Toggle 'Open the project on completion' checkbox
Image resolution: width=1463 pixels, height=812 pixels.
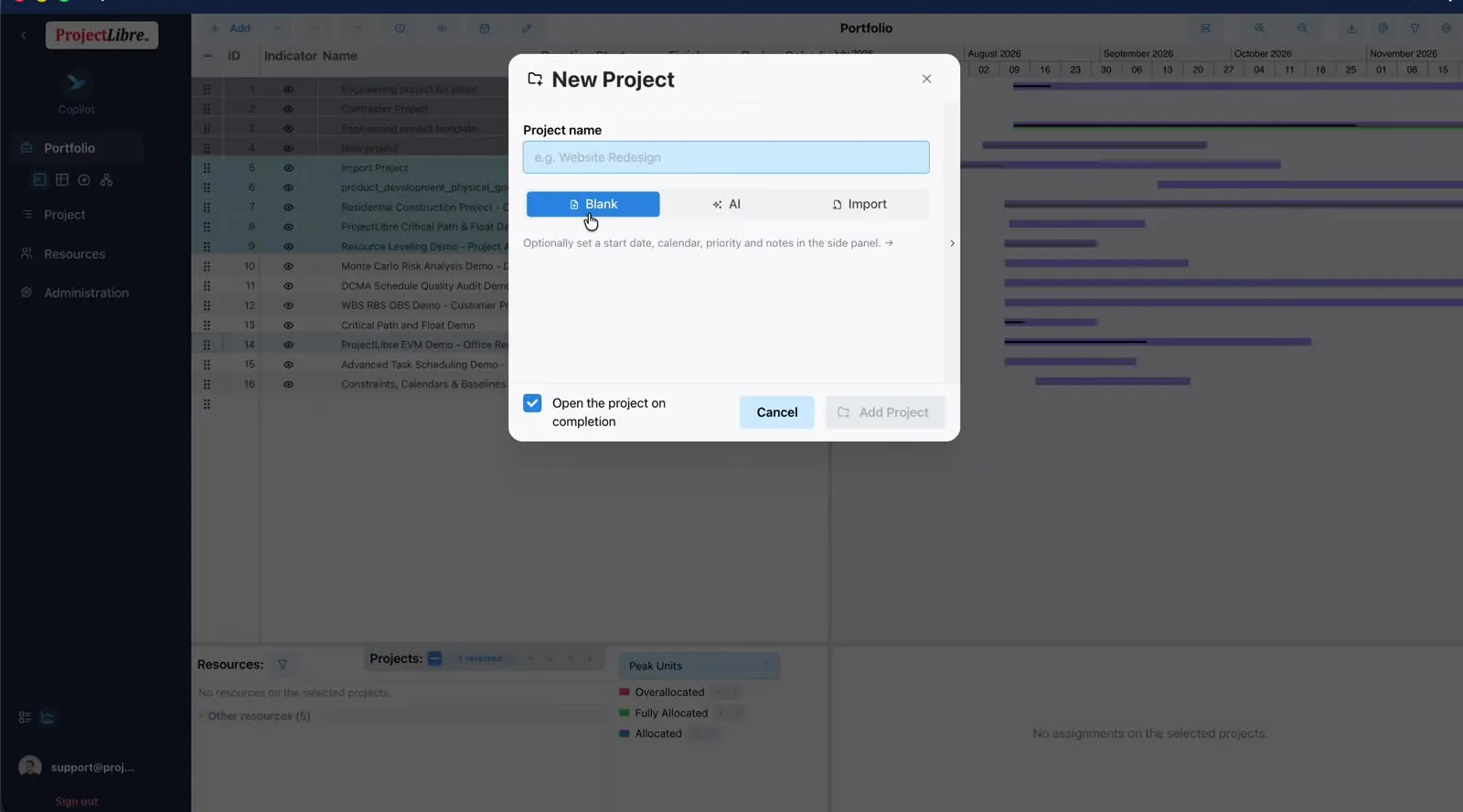point(532,403)
